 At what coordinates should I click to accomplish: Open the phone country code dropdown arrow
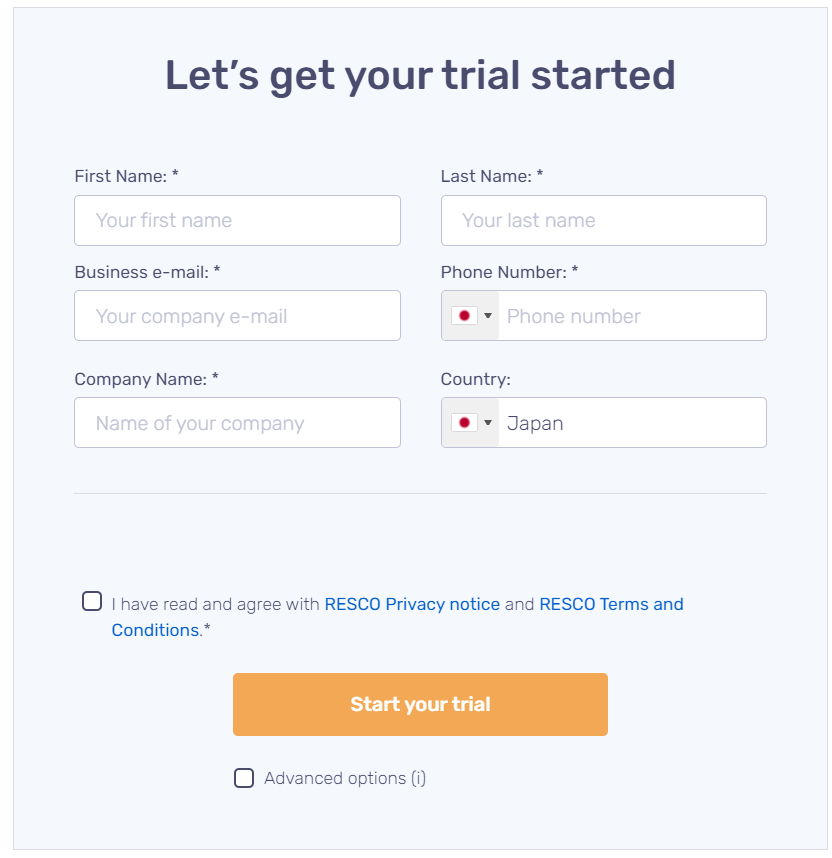pyautogui.click(x=488, y=316)
